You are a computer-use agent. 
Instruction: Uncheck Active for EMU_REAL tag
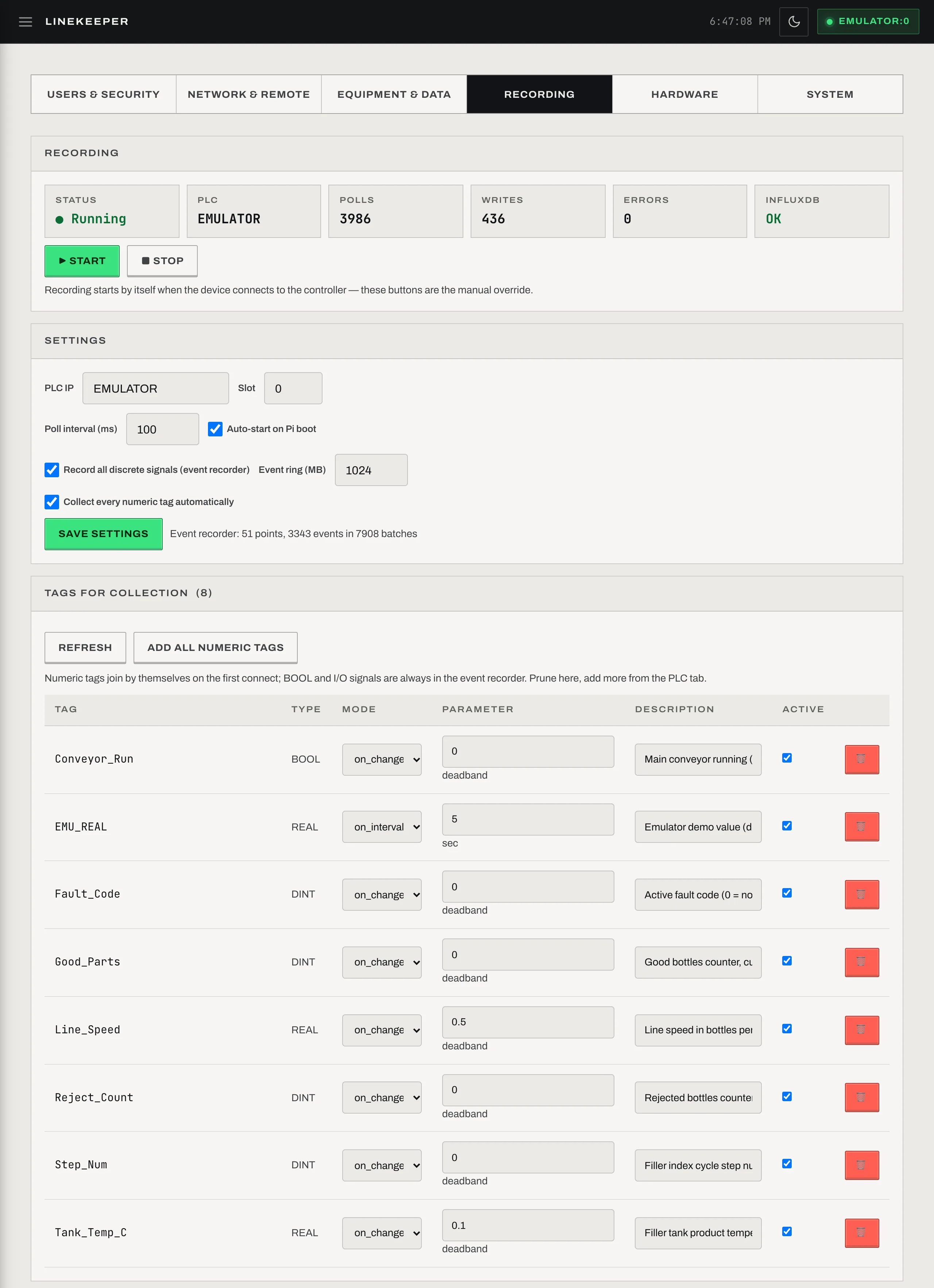(786, 826)
